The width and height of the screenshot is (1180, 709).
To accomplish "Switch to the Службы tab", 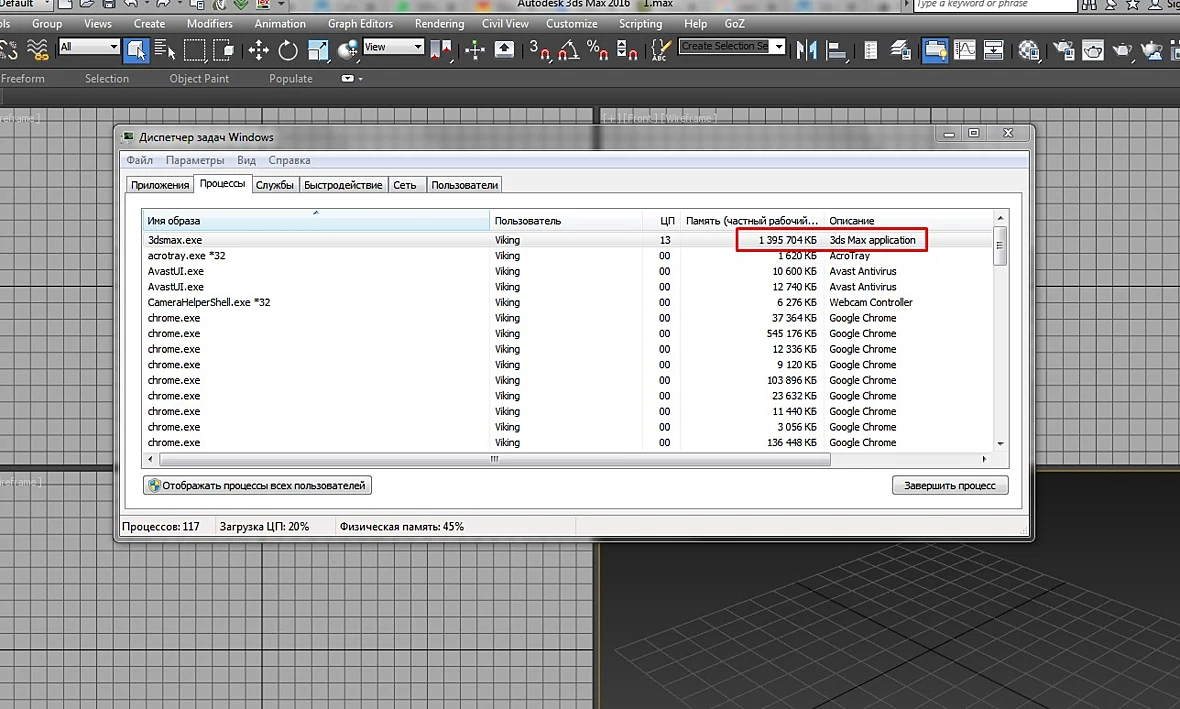I will tap(275, 185).
